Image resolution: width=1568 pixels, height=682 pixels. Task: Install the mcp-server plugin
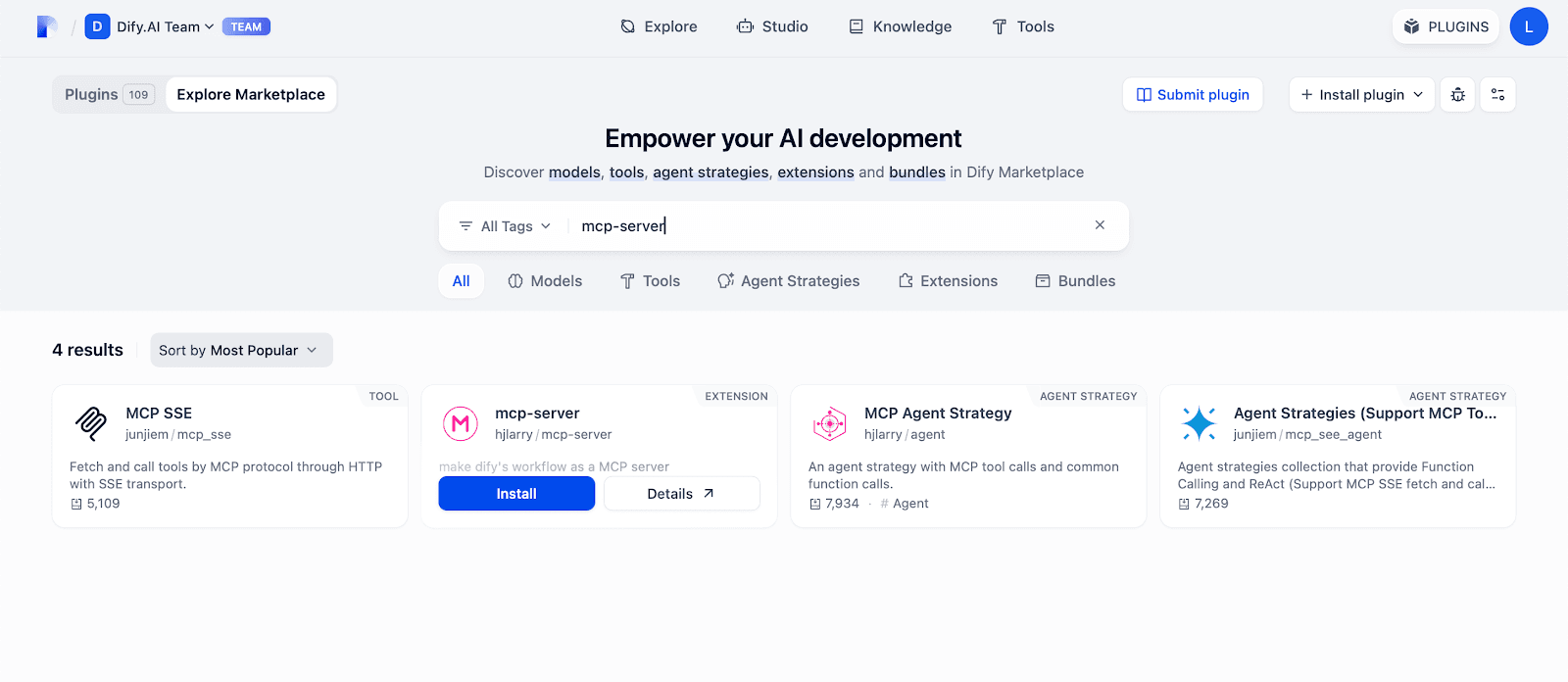click(516, 494)
